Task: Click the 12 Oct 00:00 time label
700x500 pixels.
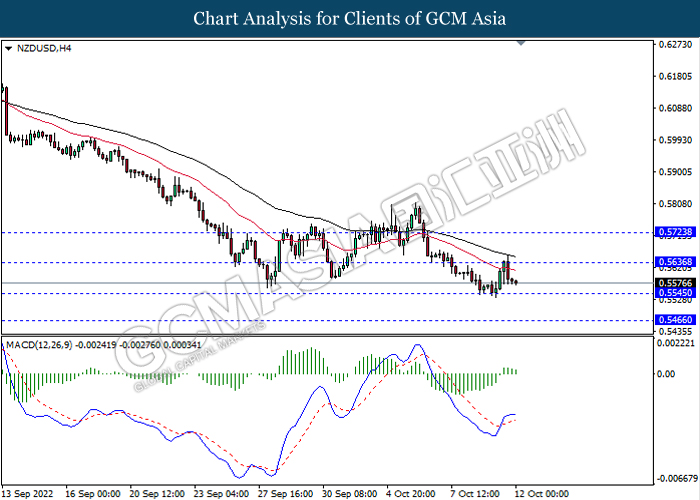Action: point(542,494)
